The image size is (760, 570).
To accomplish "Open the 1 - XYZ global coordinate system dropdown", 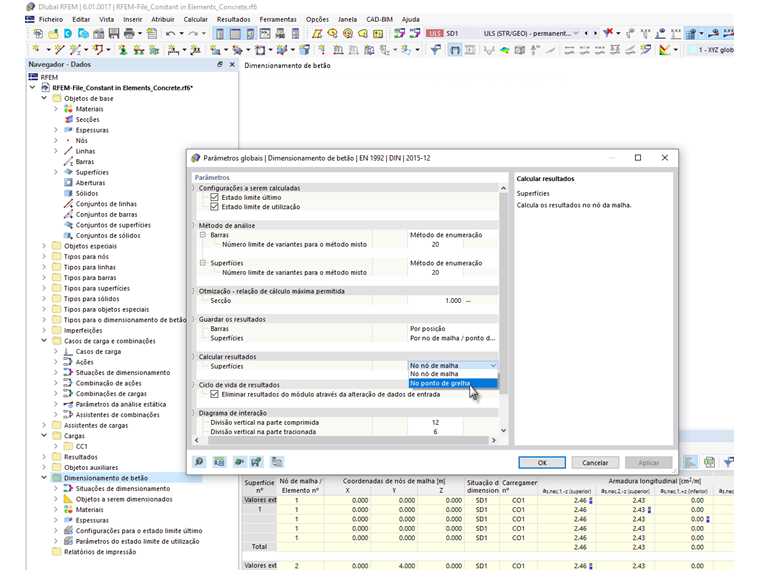I will coord(711,49).
